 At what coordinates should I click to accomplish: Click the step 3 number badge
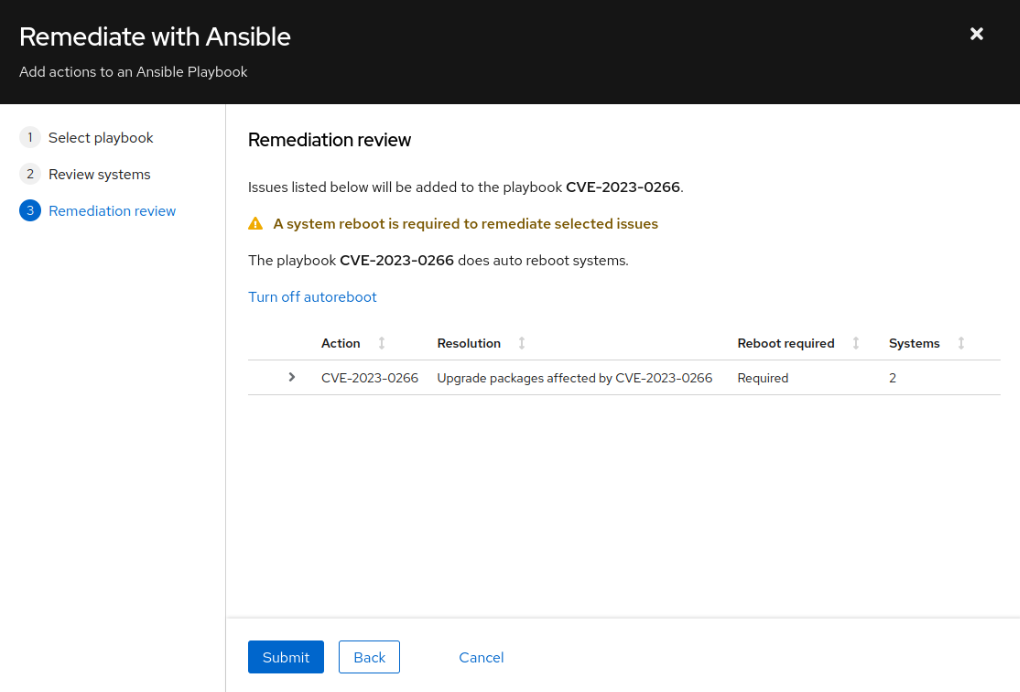(30, 210)
